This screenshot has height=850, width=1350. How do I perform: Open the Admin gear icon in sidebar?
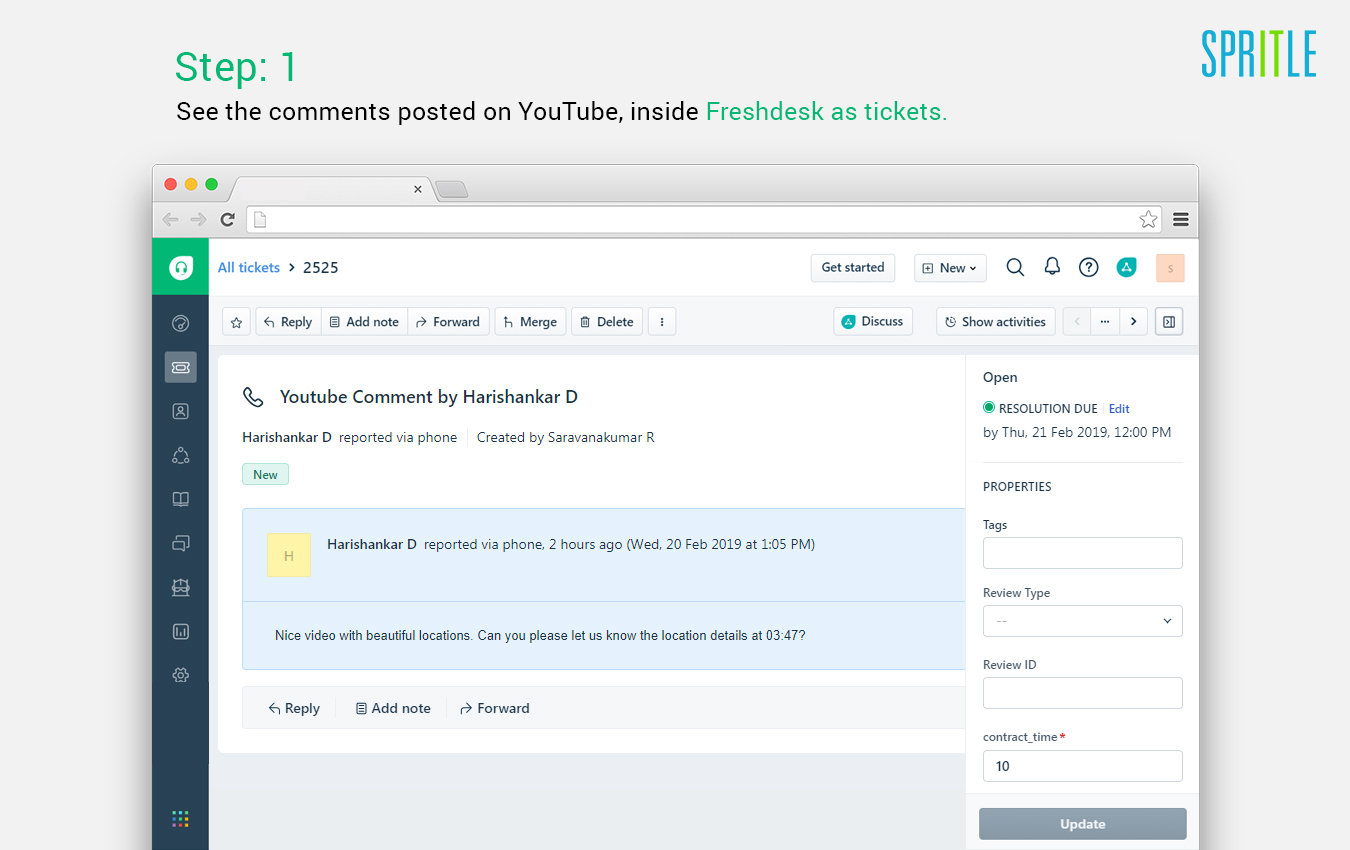click(x=180, y=675)
